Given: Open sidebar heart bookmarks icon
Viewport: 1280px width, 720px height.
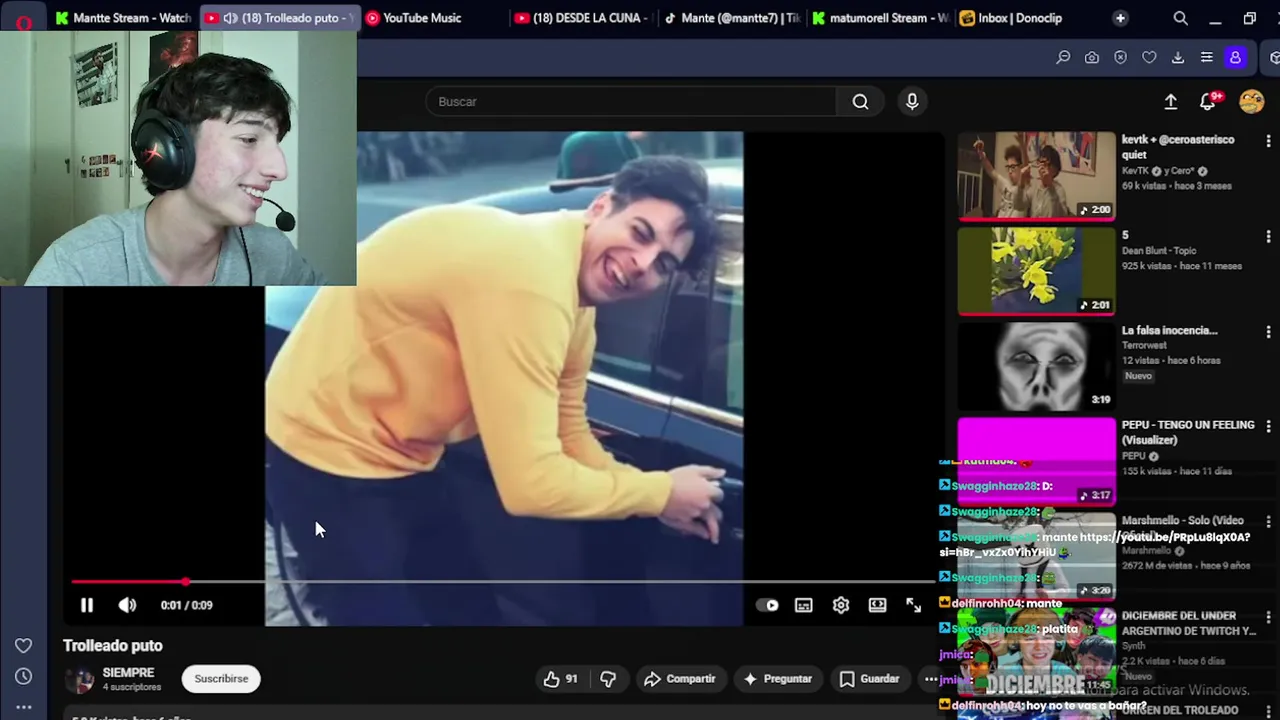Looking at the screenshot, I should [23, 646].
